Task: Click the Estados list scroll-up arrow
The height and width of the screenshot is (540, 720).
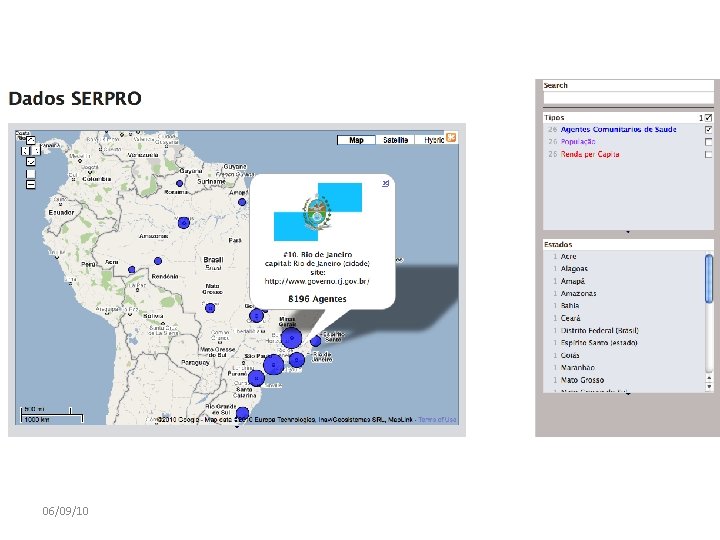Action: [709, 378]
